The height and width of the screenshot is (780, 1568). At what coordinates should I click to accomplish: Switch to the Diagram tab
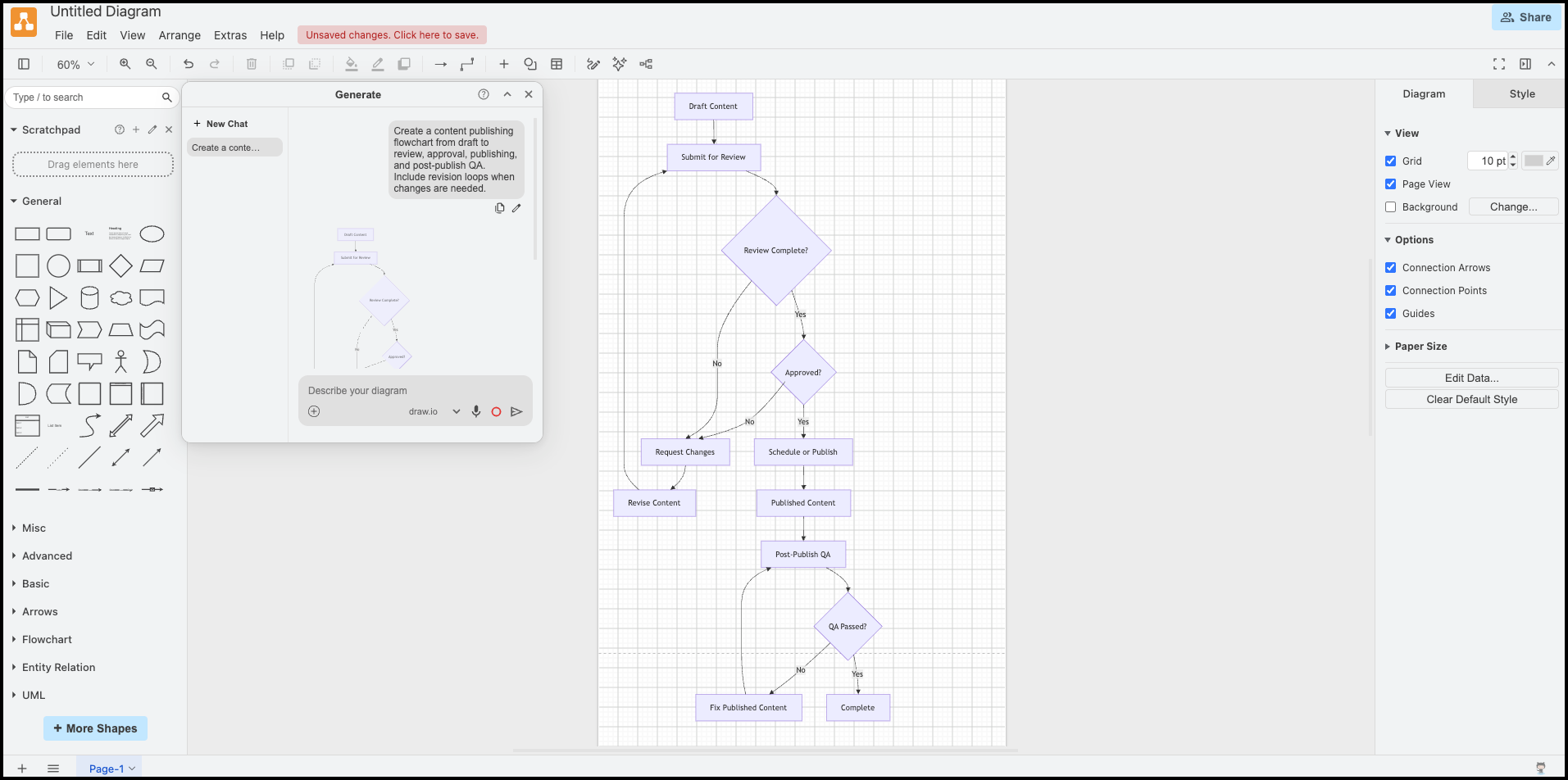click(x=1424, y=94)
